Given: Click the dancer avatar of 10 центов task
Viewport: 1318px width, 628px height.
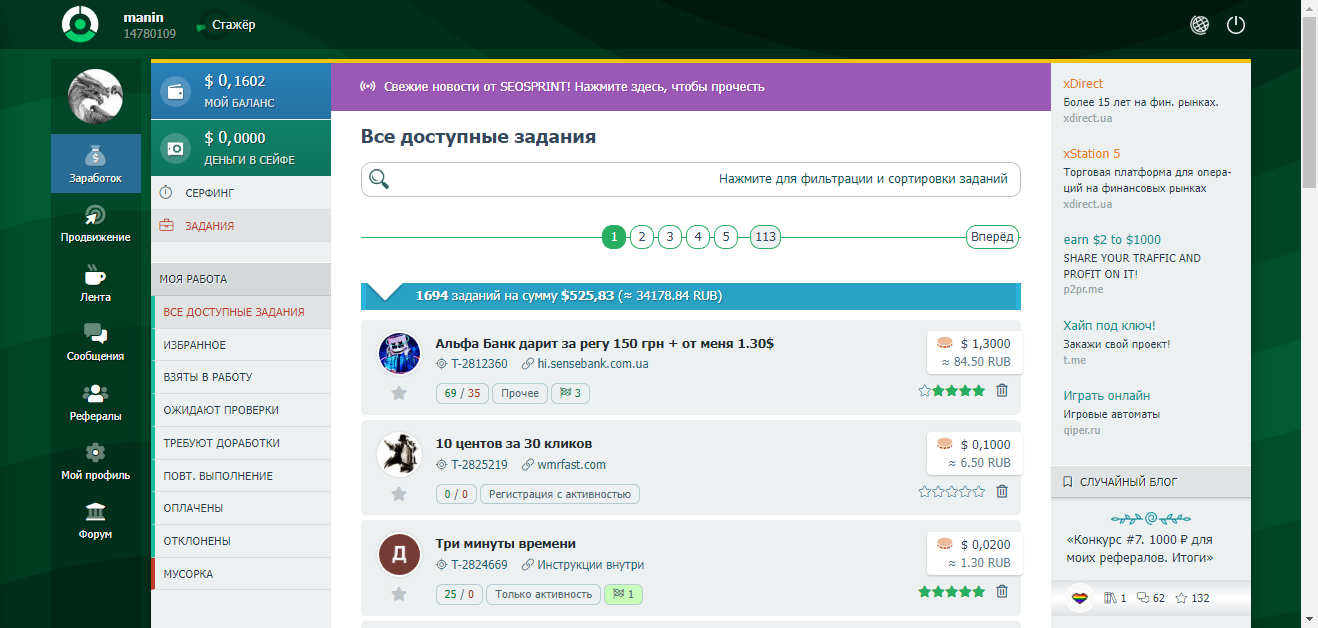Looking at the screenshot, I should point(399,453).
